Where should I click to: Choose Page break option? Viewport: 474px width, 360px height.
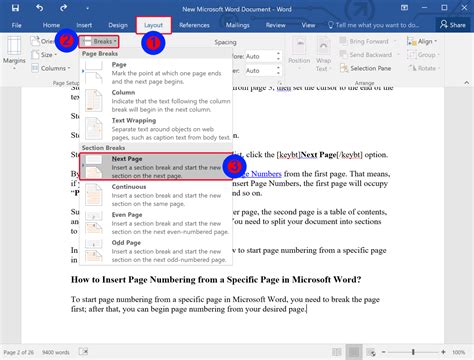tap(156, 73)
